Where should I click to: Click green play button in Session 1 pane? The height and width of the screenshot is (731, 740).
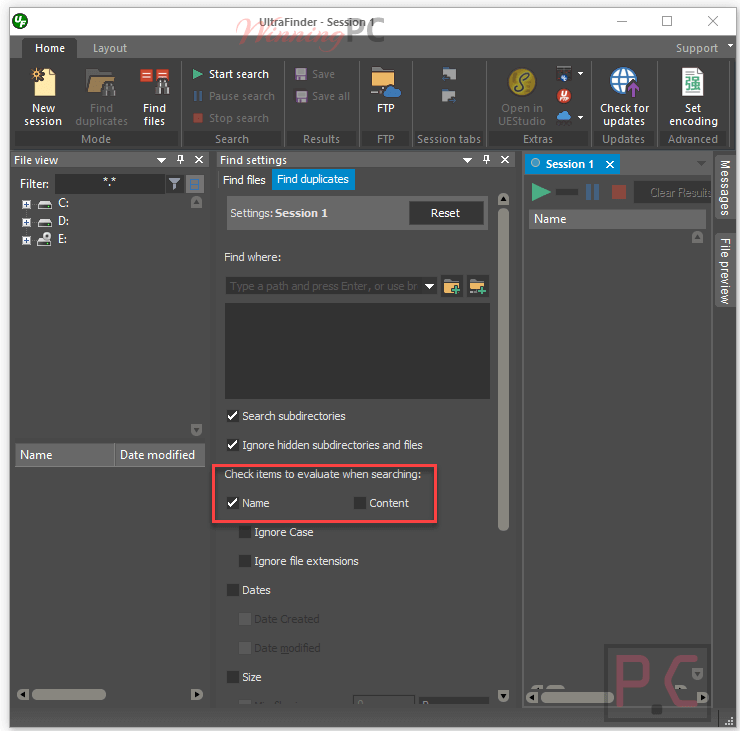pos(541,192)
